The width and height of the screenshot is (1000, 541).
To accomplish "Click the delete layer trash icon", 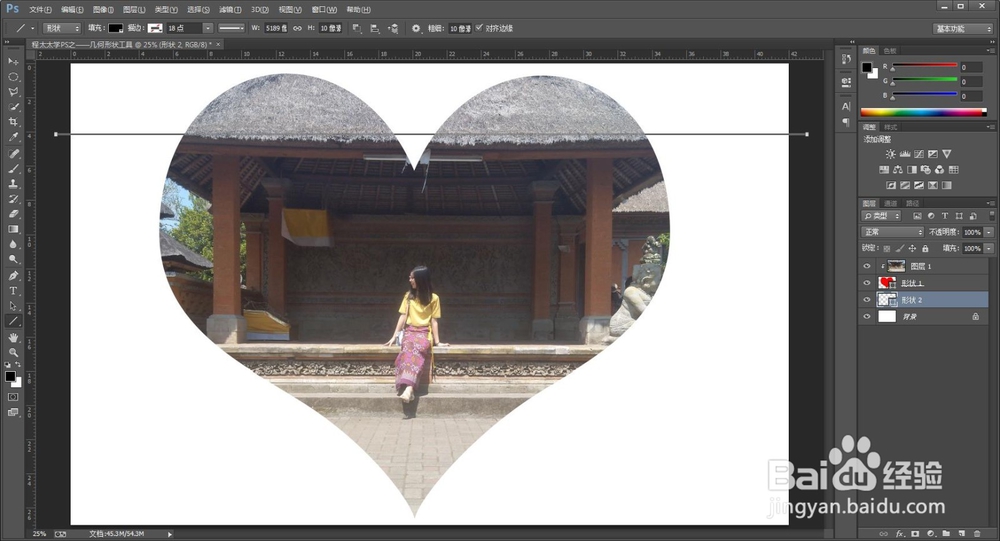I will click(x=976, y=534).
